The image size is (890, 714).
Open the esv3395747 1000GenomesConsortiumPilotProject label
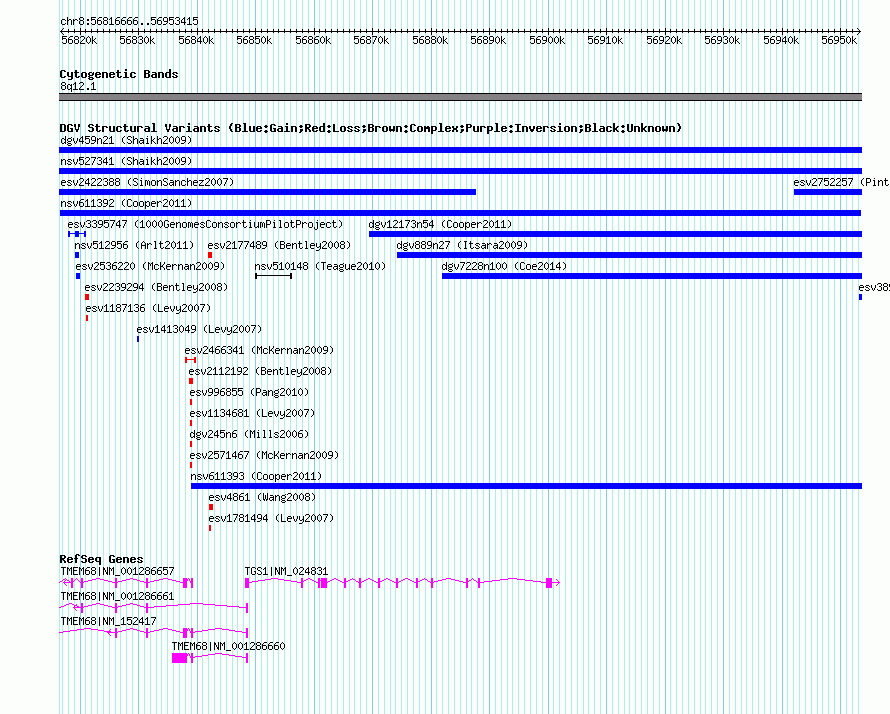[x=205, y=224]
